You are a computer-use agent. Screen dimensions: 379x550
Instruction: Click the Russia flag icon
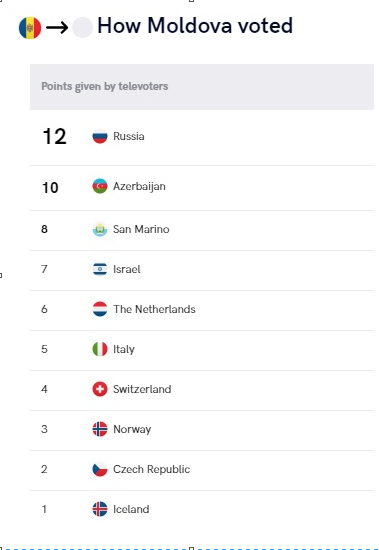tap(100, 136)
